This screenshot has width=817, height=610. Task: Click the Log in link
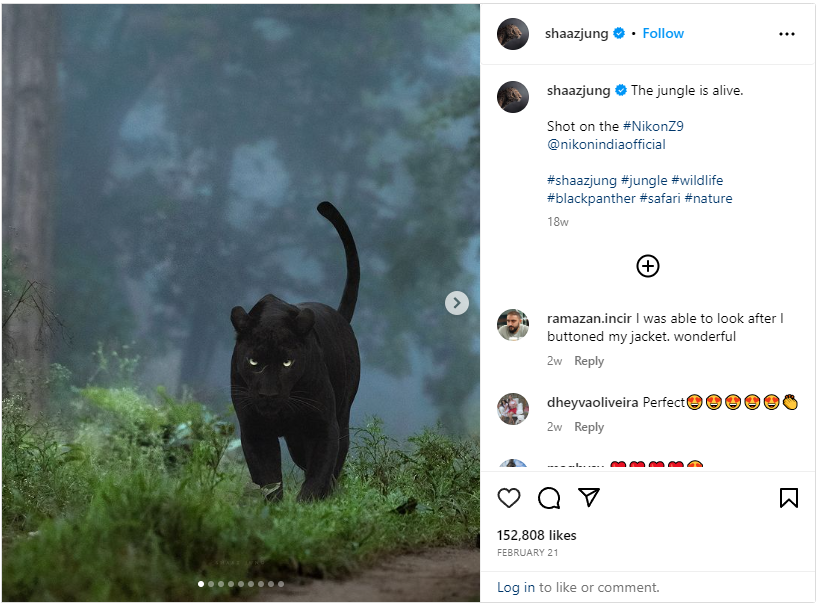[516, 587]
